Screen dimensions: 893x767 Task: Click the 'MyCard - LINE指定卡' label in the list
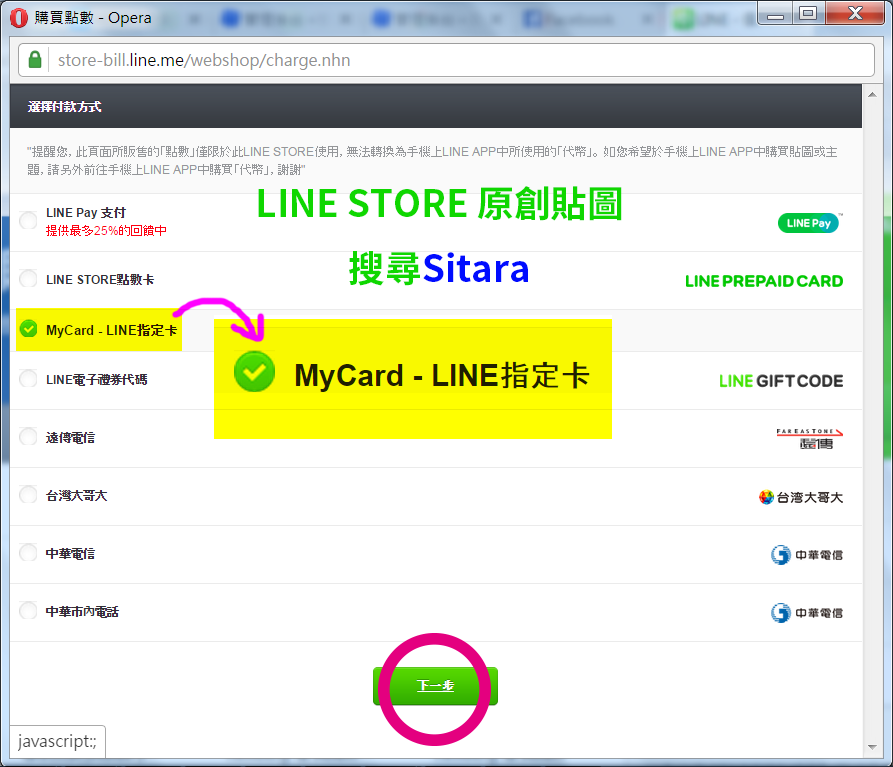(112, 330)
